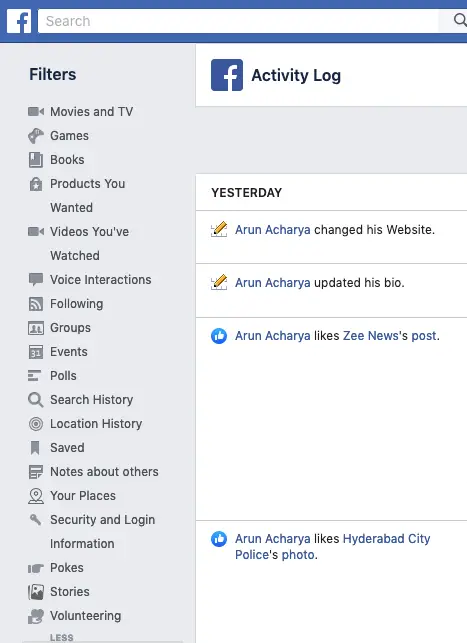Viewport: 467px width, 643px height.
Task: Click the Books icon
Action: click(36, 160)
